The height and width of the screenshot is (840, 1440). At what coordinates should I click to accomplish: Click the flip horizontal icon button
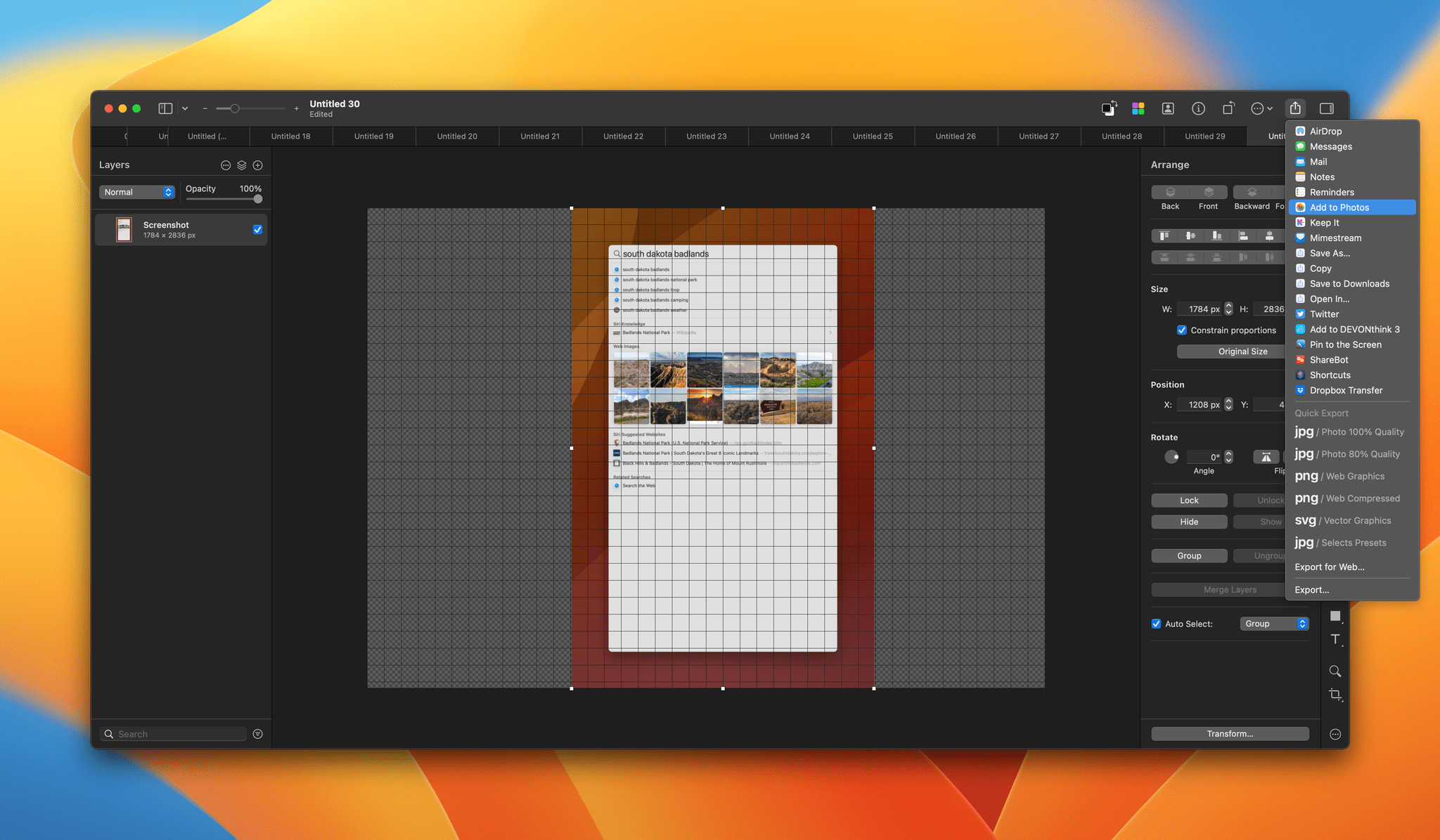pos(1266,457)
